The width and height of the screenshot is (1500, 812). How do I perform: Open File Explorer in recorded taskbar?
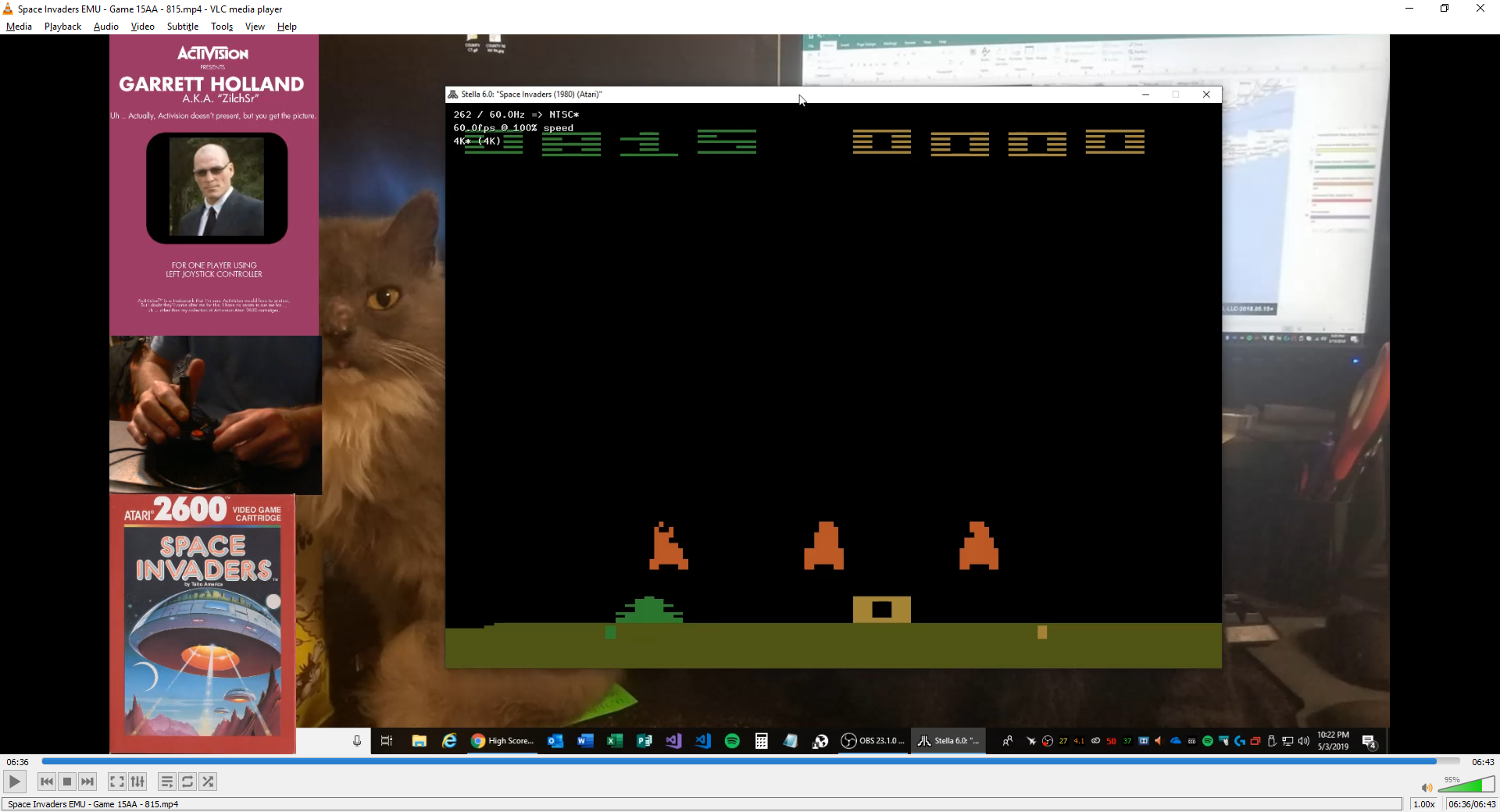[420, 741]
